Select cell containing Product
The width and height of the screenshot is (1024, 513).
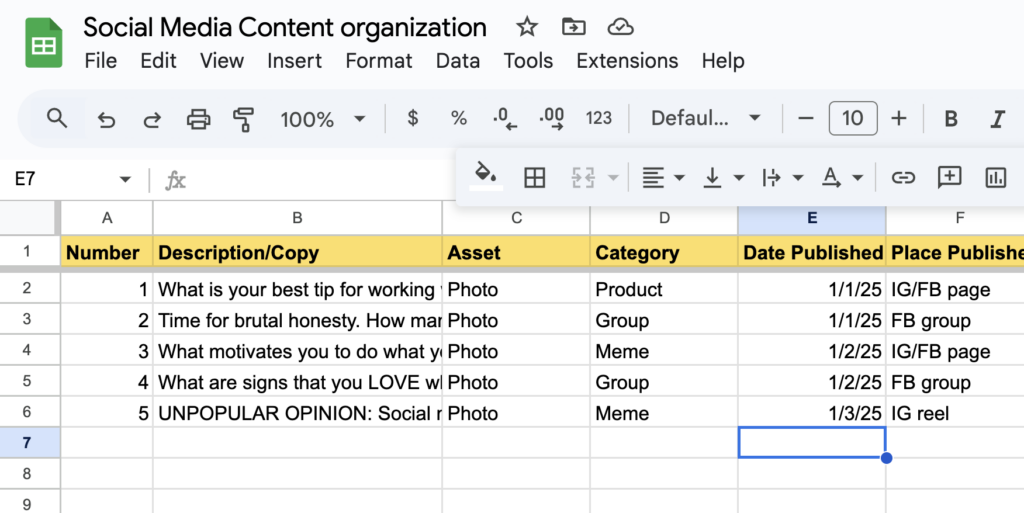click(x=664, y=289)
